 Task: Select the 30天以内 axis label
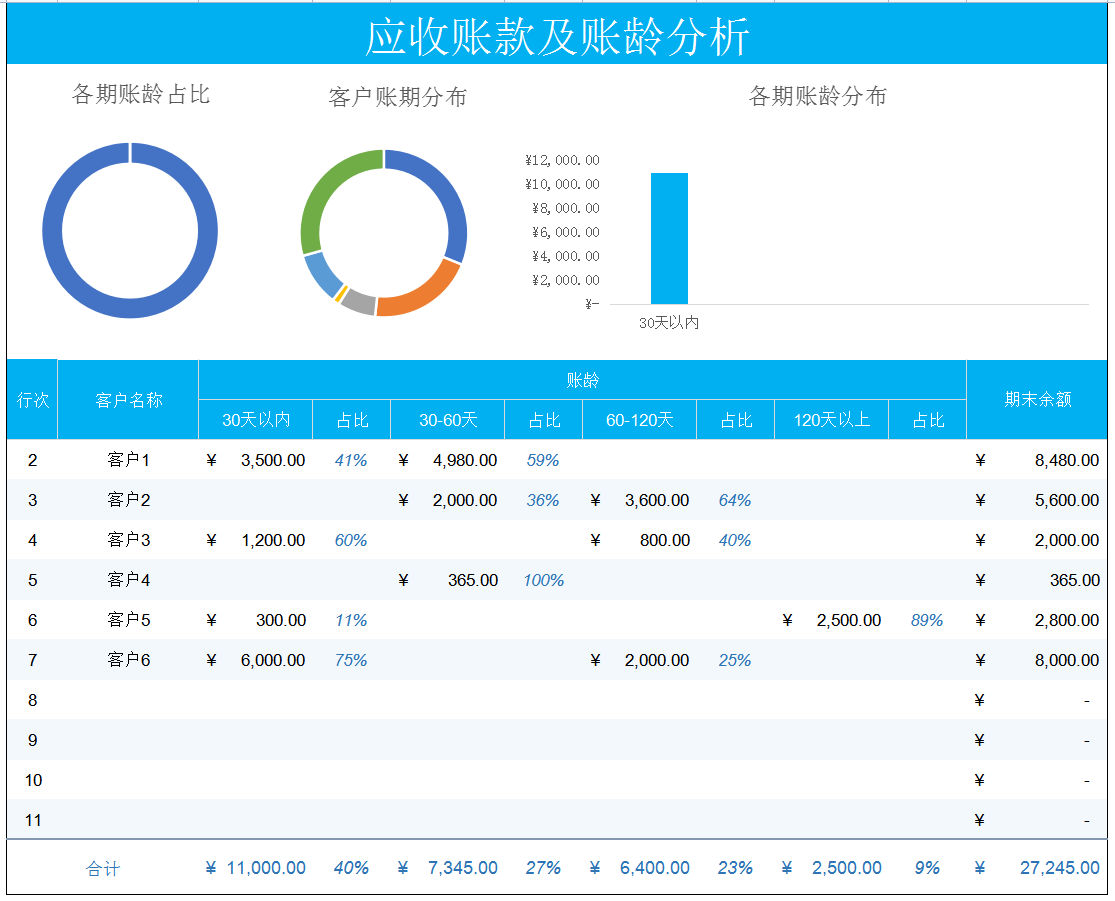(668, 322)
